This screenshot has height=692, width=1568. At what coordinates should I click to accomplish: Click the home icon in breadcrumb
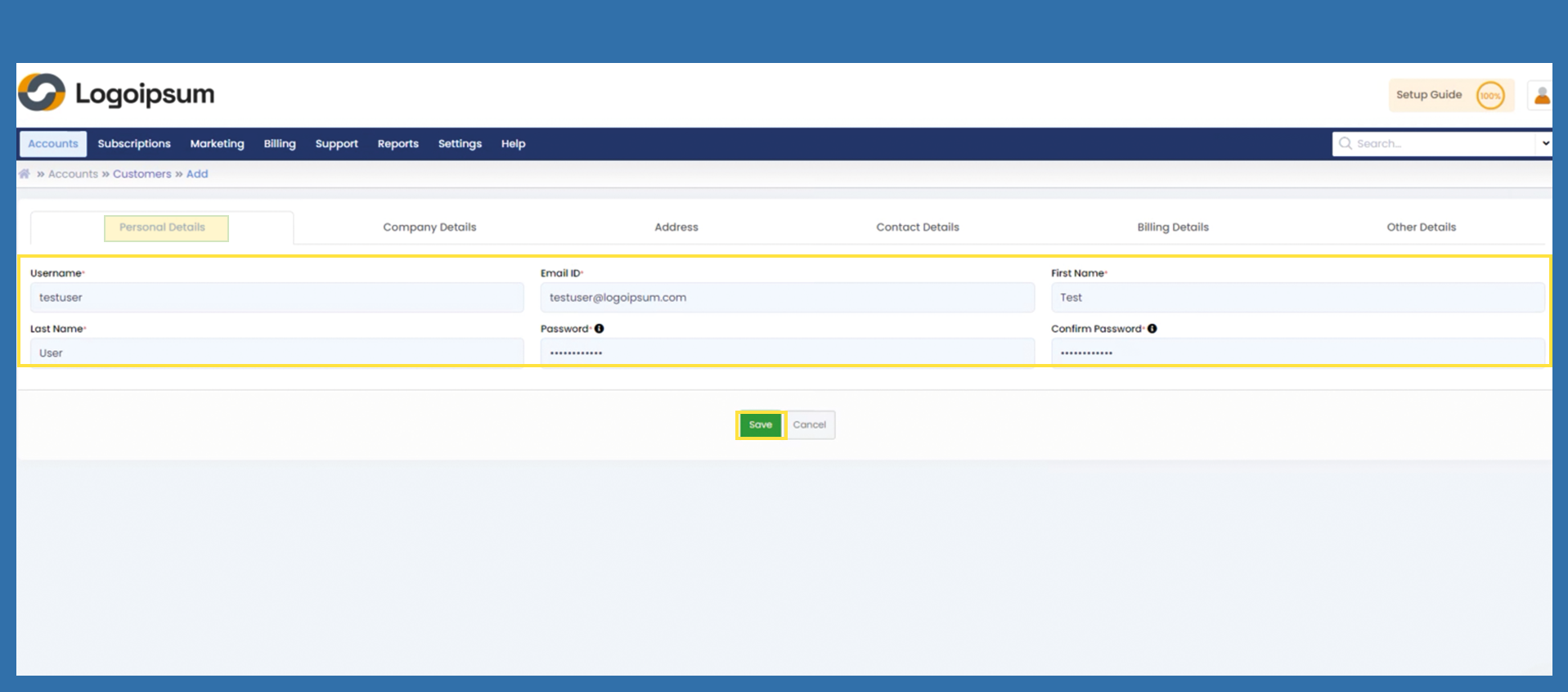tap(25, 173)
